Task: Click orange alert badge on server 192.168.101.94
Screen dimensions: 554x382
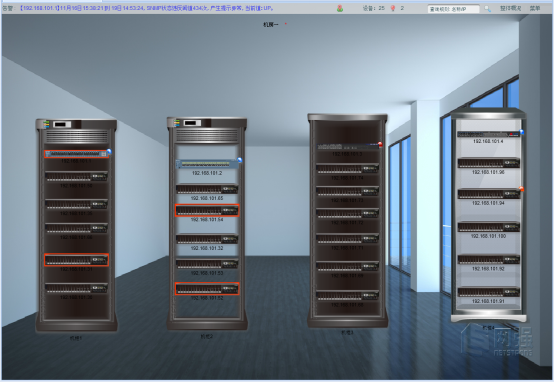Action: point(521,189)
